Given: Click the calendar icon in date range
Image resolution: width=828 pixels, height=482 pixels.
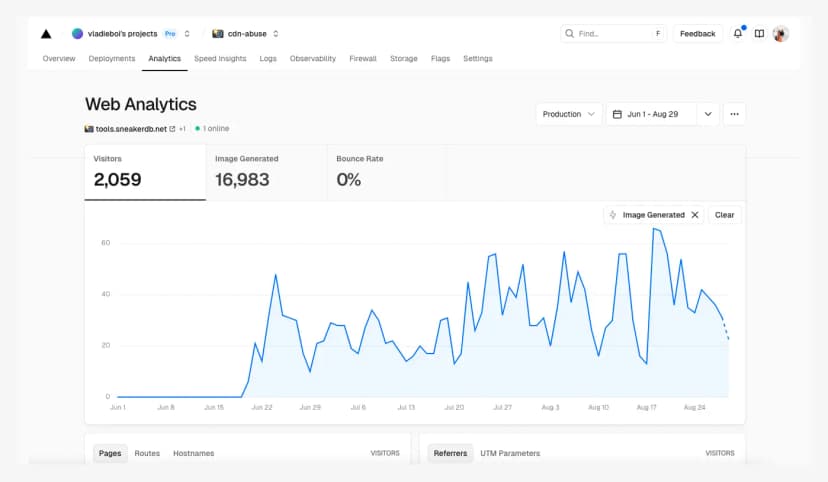Looking at the screenshot, I should pos(617,114).
